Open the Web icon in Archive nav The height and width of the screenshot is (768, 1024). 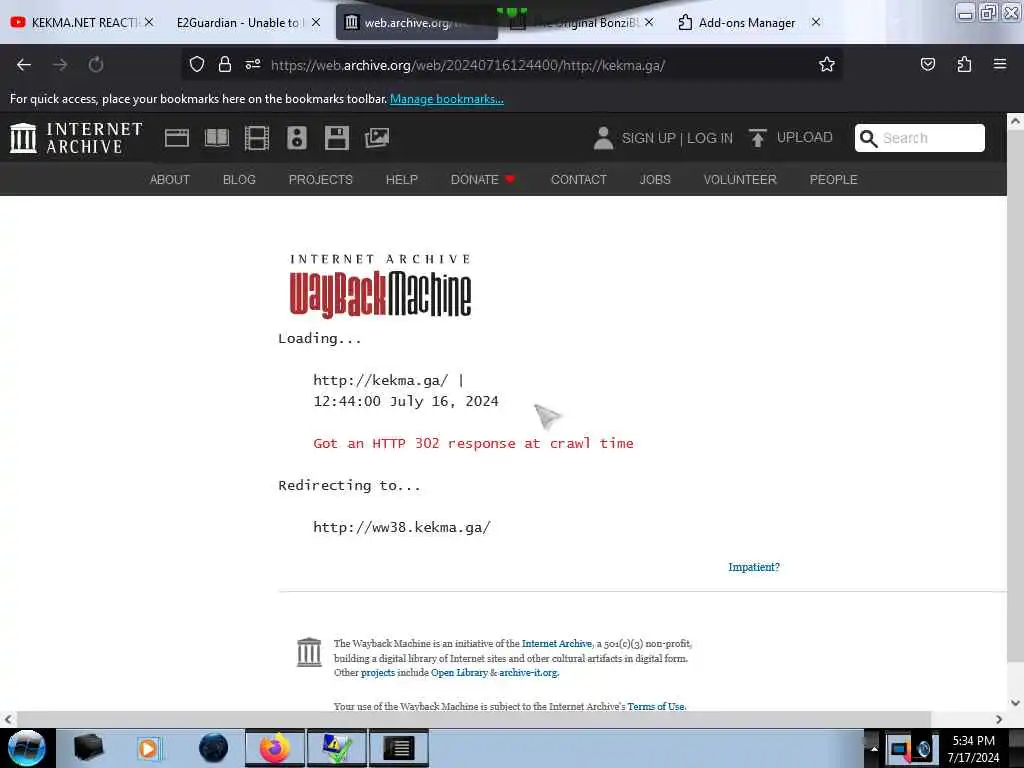click(x=177, y=138)
